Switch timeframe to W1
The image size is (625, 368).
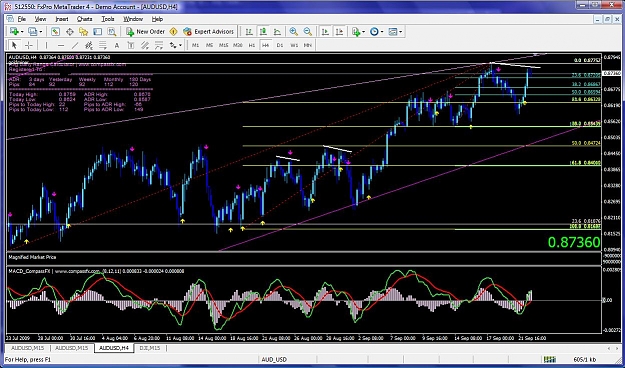294,45
